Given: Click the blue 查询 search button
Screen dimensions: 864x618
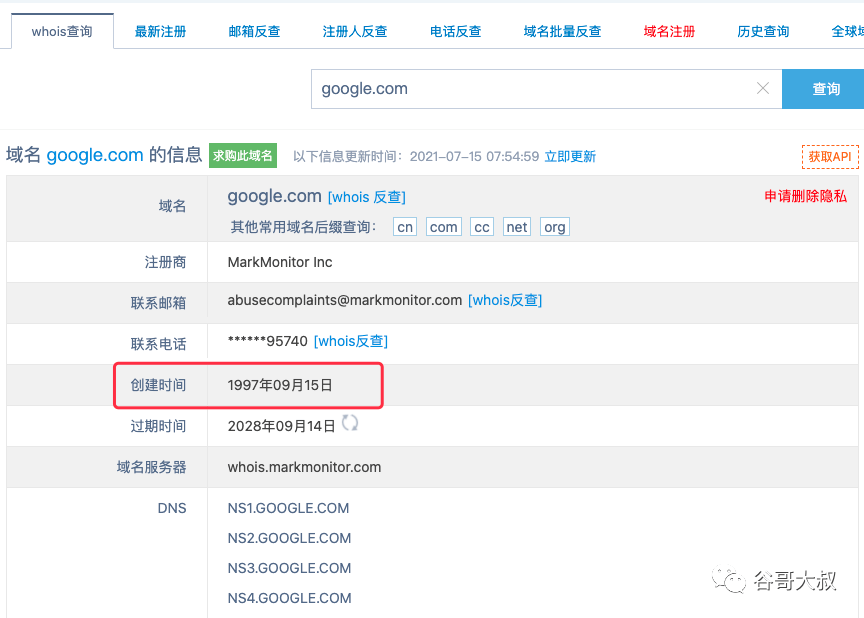Looking at the screenshot, I should pyautogui.click(x=823, y=89).
